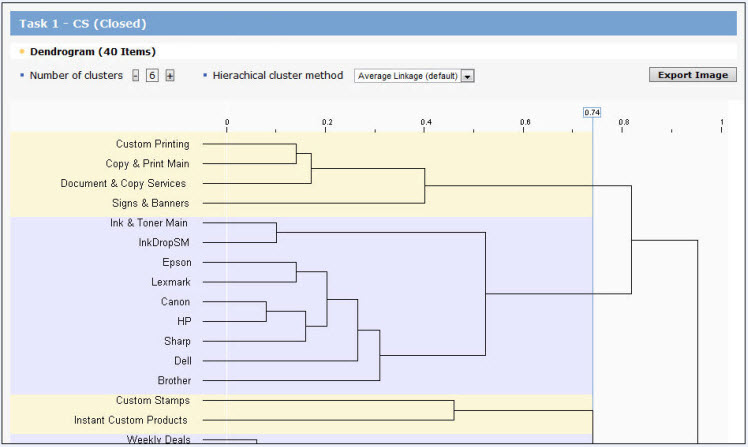Click the number of clusters field showing 6

152,75
